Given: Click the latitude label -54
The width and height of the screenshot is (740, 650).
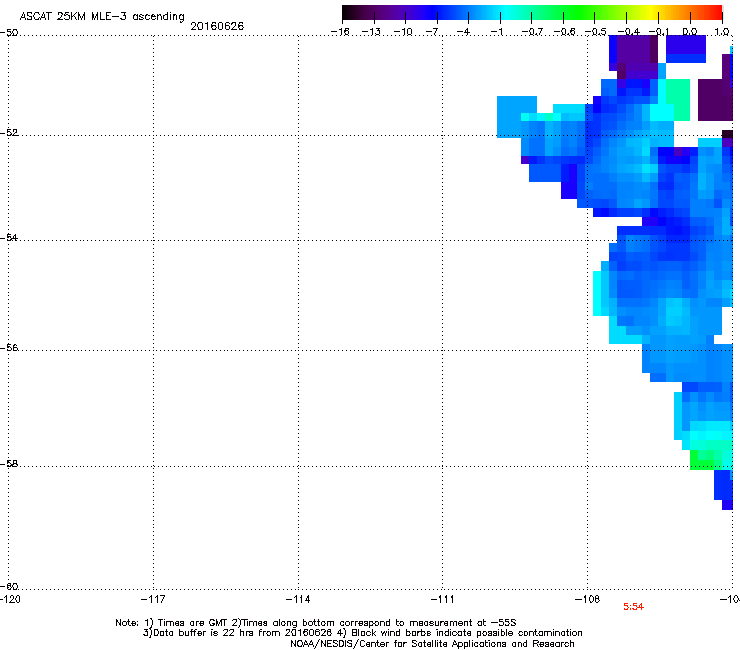Looking at the screenshot, I should (x=9, y=237).
